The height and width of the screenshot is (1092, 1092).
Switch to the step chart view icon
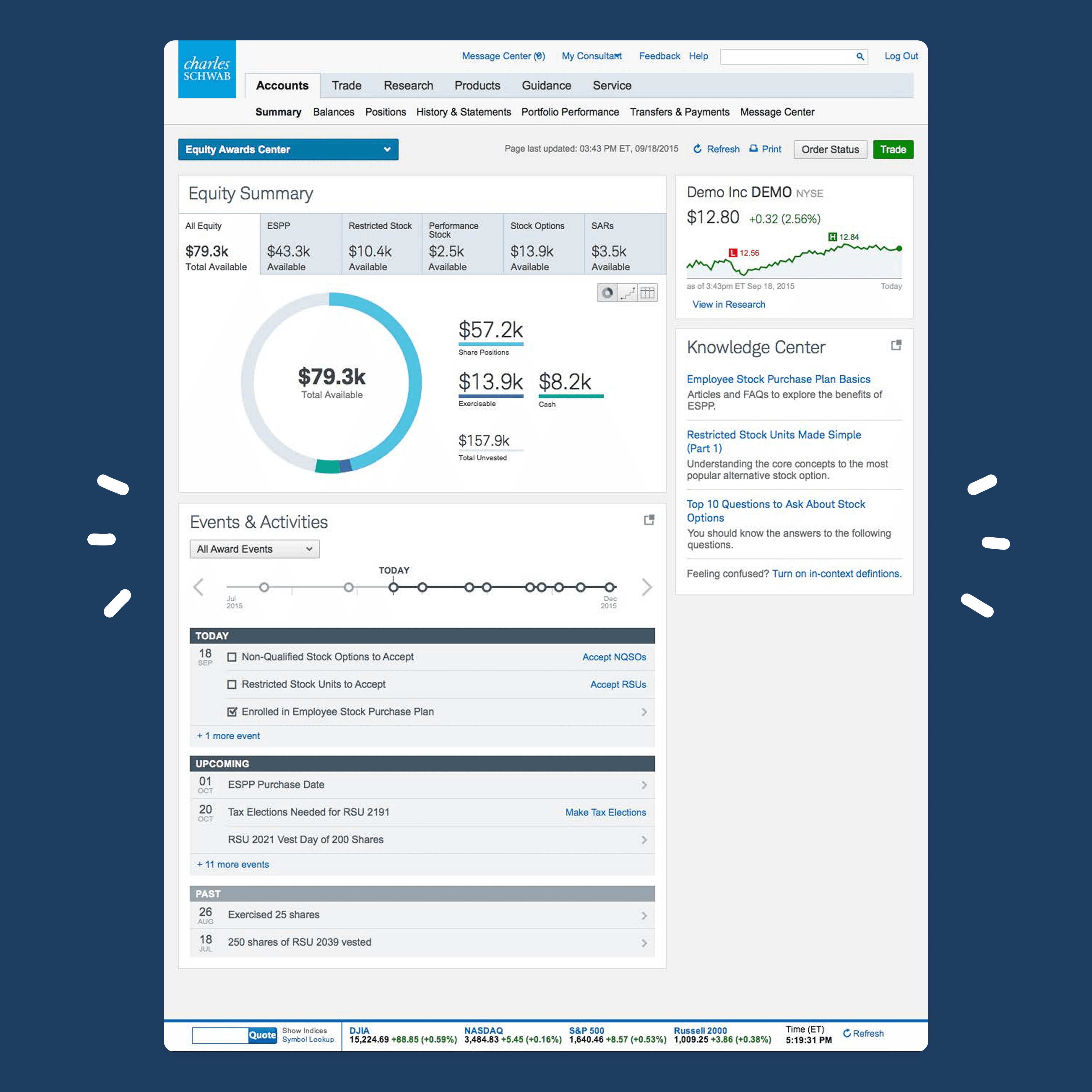tap(627, 293)
